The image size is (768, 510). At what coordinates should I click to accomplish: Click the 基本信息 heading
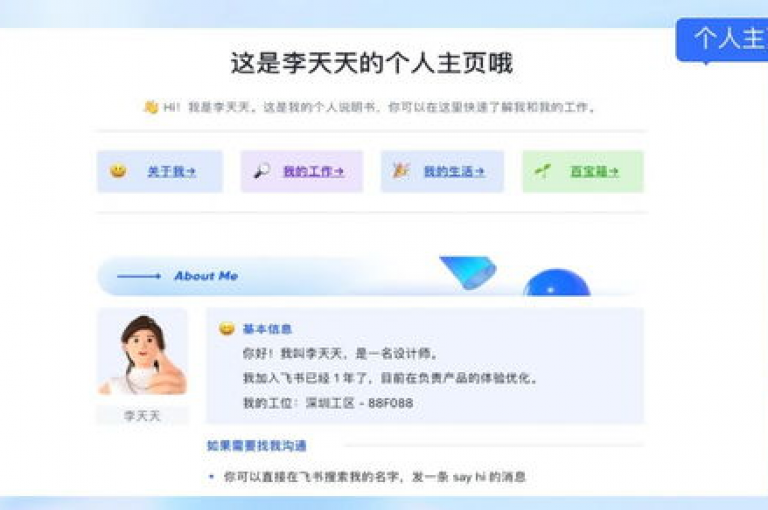[267, 329]
